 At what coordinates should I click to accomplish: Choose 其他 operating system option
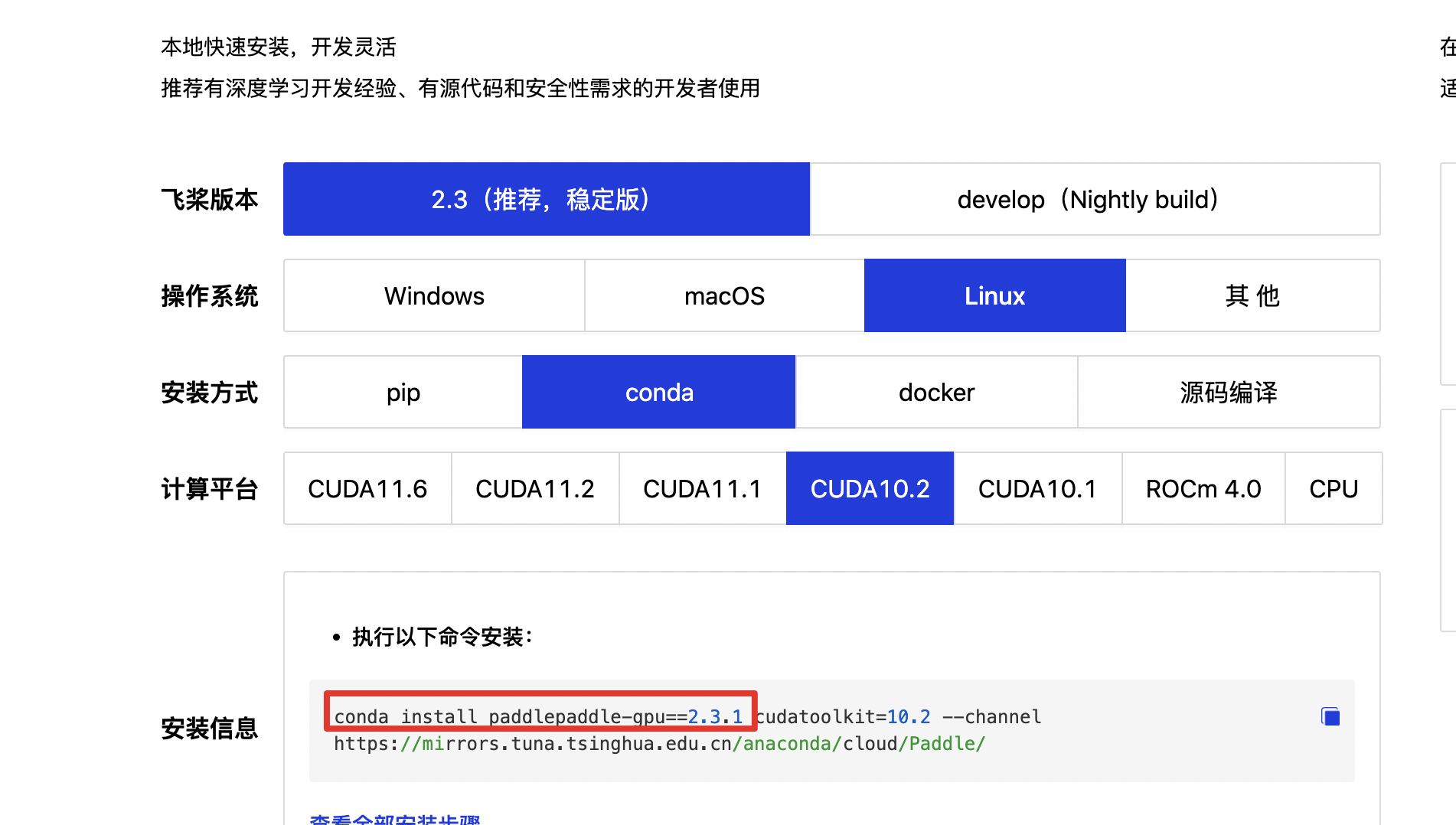1252,295
